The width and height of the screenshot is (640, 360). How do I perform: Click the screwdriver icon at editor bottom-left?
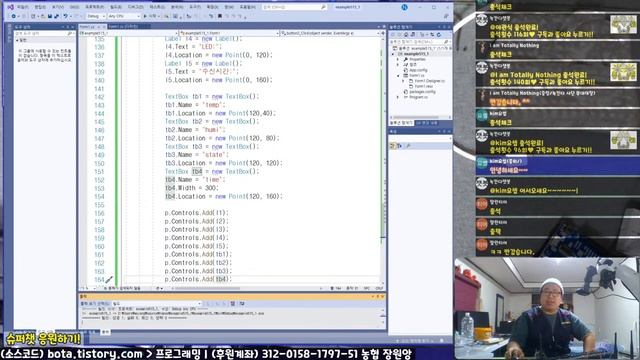109,280
